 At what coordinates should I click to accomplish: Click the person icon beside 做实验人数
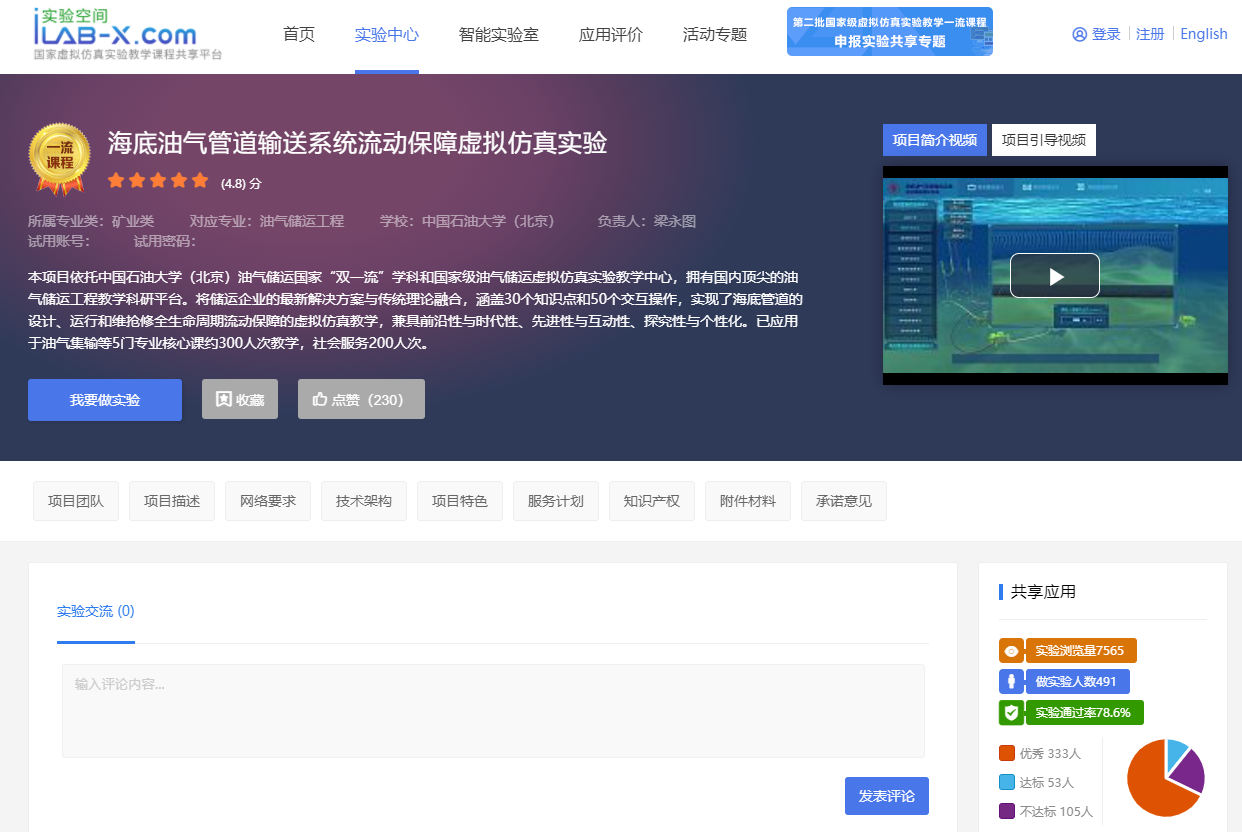pyautogui.click(x=1011, y=682)
